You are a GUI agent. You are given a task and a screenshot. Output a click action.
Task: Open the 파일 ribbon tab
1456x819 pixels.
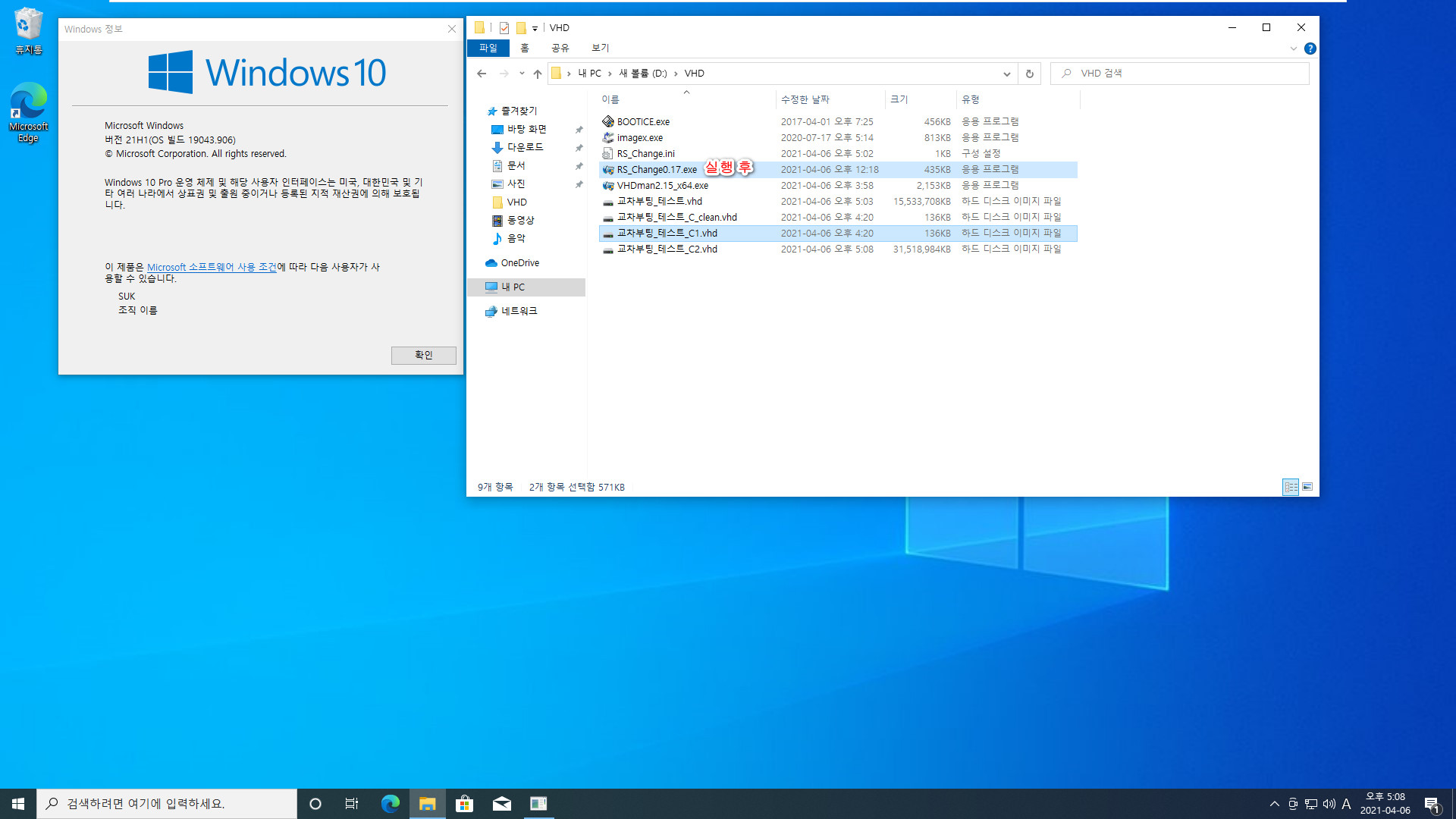[x=488, y=48]
